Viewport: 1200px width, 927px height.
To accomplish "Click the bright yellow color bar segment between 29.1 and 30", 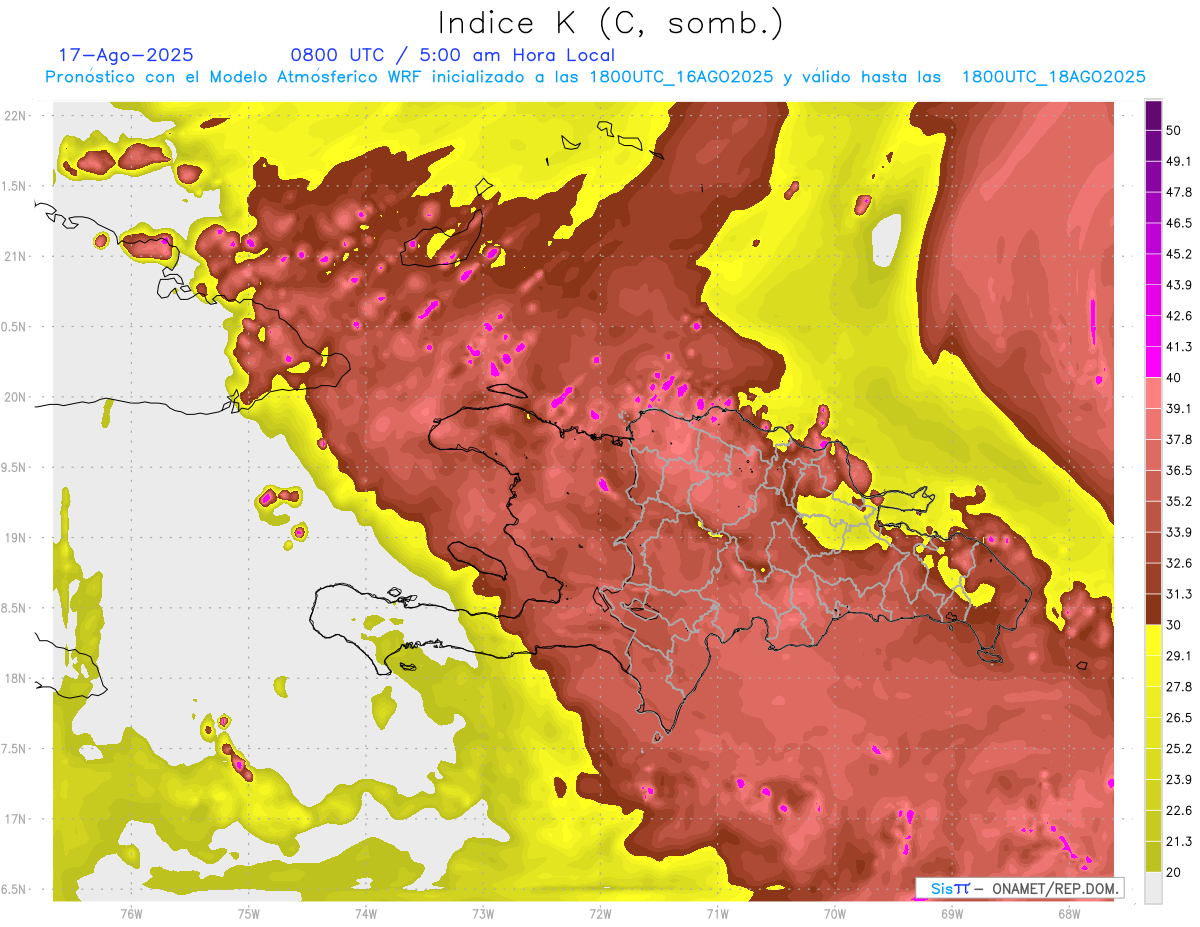I will (1153, 640).
